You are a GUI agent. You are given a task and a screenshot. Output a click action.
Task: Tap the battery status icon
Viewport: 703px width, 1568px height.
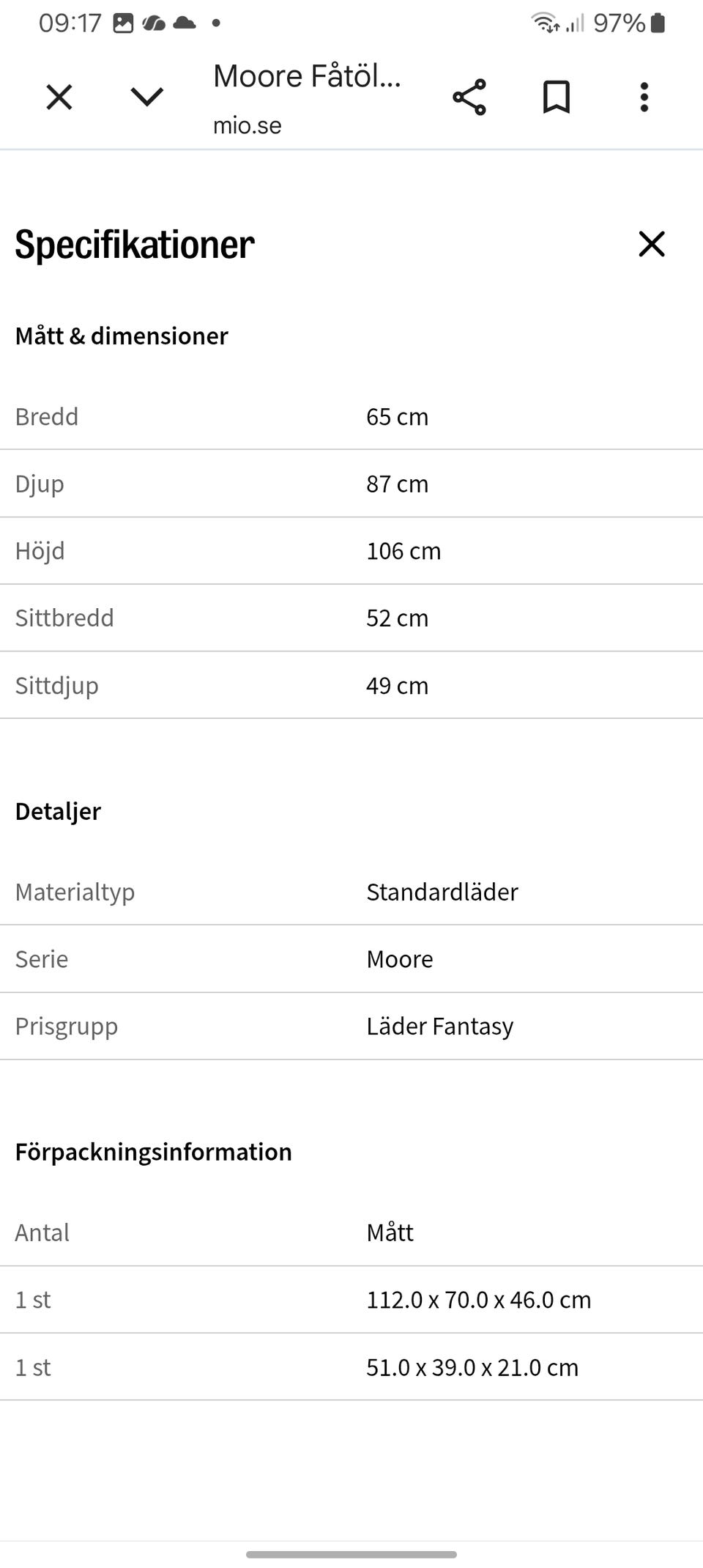[658, 23]
